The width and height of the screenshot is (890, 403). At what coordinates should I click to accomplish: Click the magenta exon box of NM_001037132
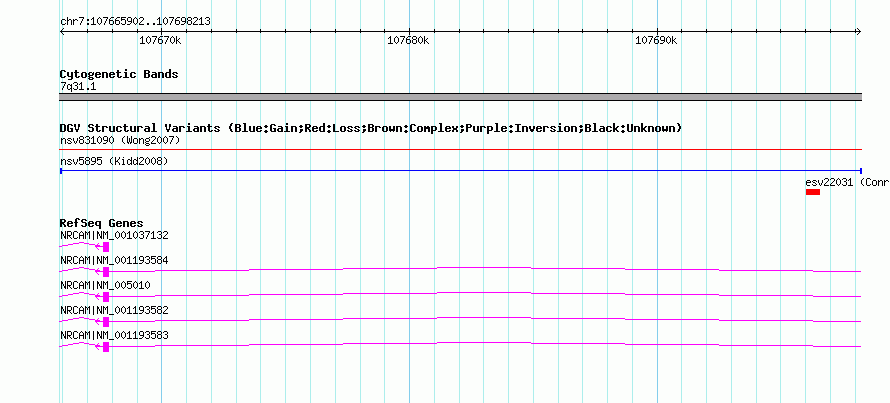(x=106, y=247)
